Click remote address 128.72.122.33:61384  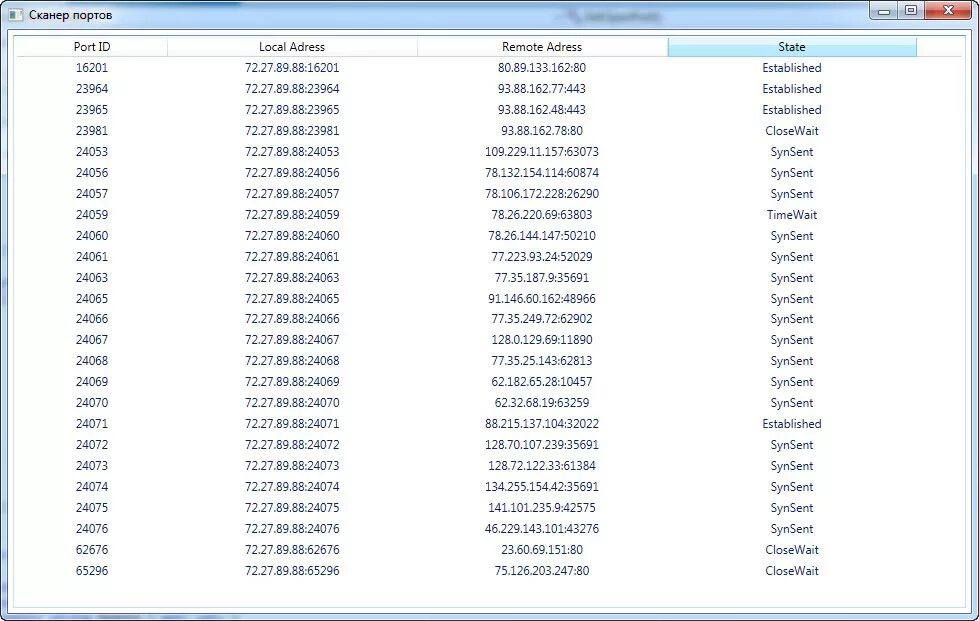point(542,466)
